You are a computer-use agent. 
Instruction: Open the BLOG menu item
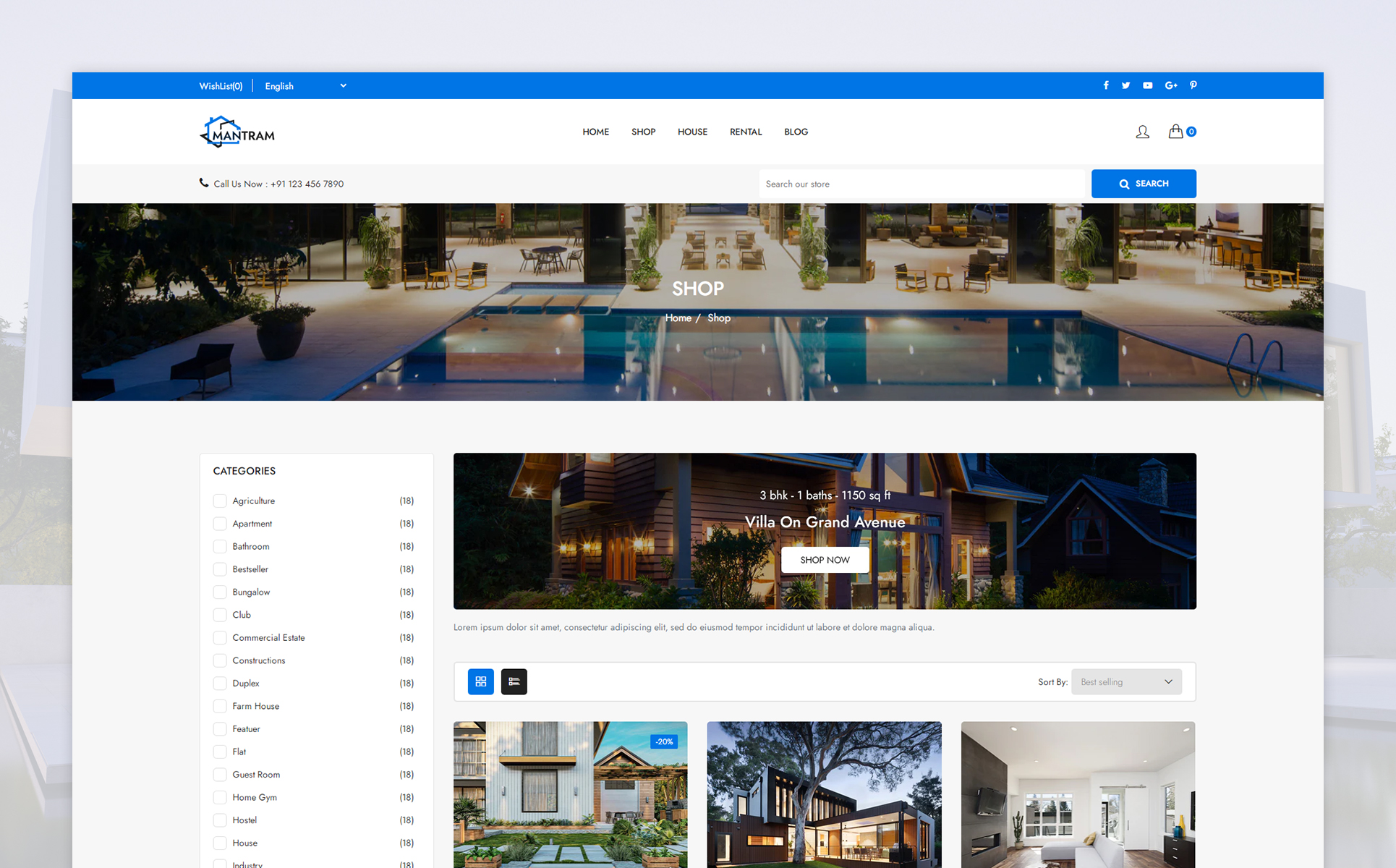(796, 132)
